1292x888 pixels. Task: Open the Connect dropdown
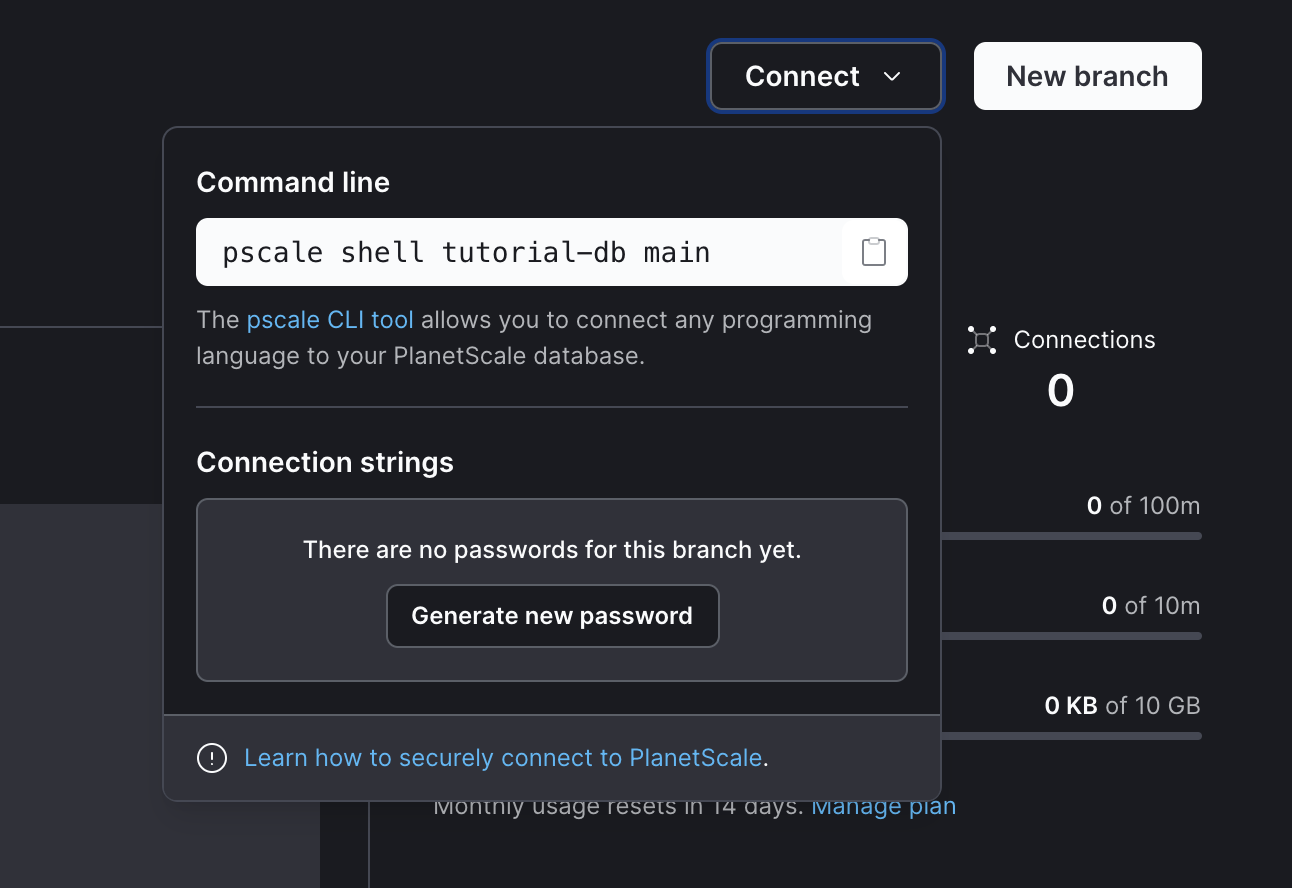click(825, 76)
